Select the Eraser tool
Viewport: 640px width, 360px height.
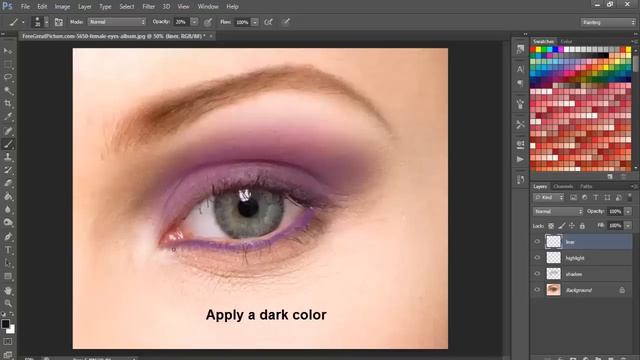pos(8,184)
